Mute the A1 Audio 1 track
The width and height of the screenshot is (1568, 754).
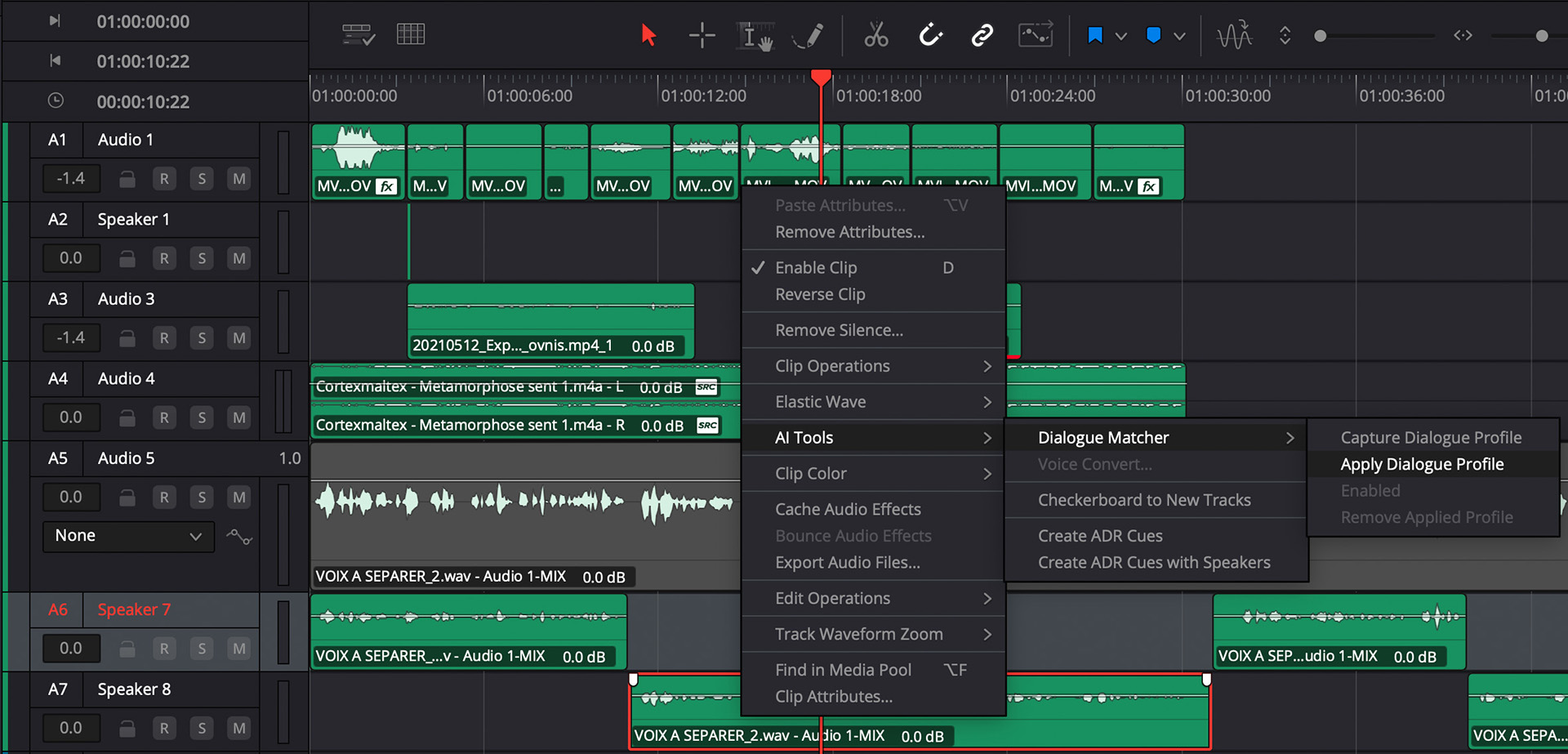tap(238, 179)
